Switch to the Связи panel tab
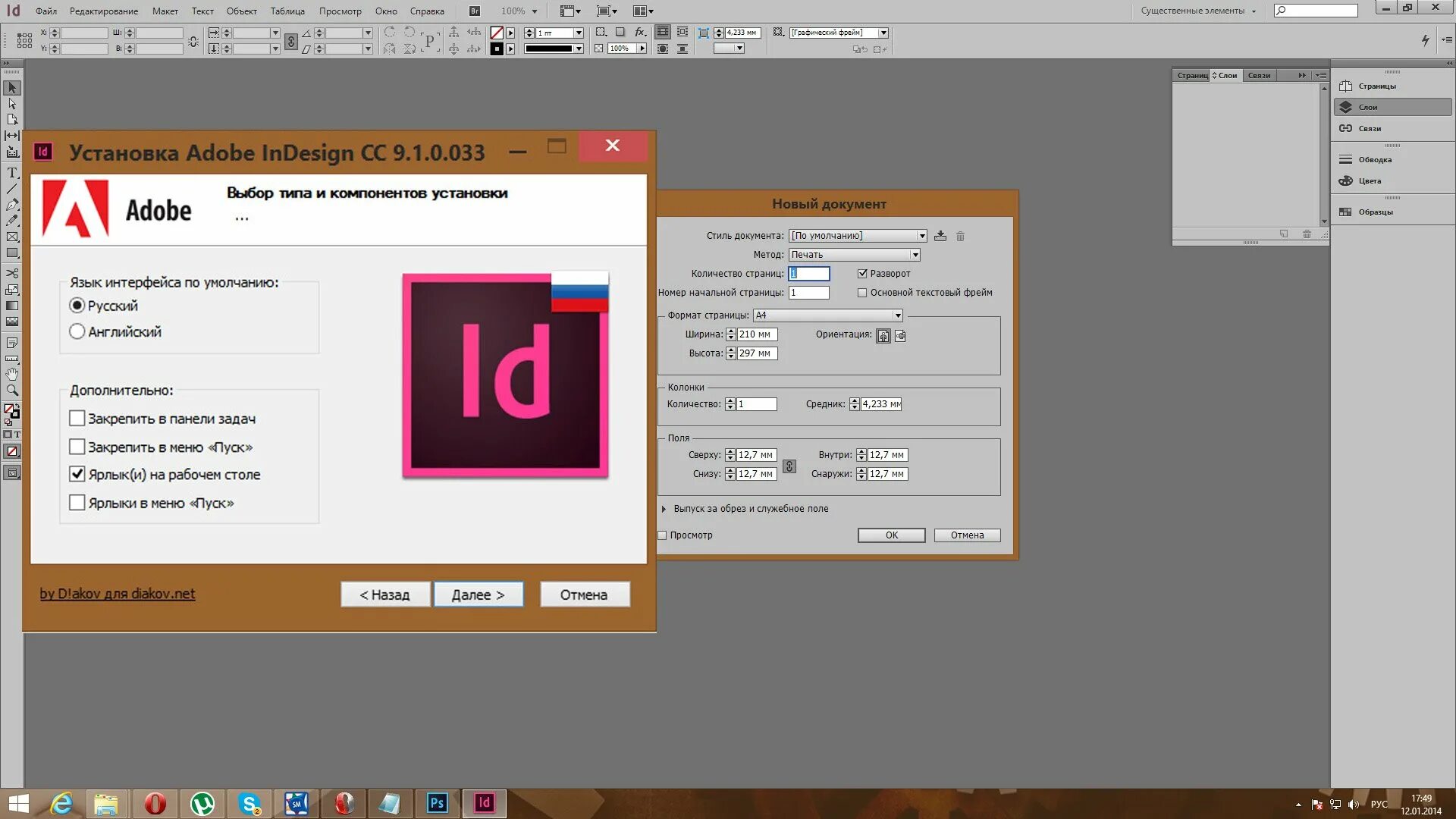The height and width of the screenshot is (819, 1456). coord(1258,75)
